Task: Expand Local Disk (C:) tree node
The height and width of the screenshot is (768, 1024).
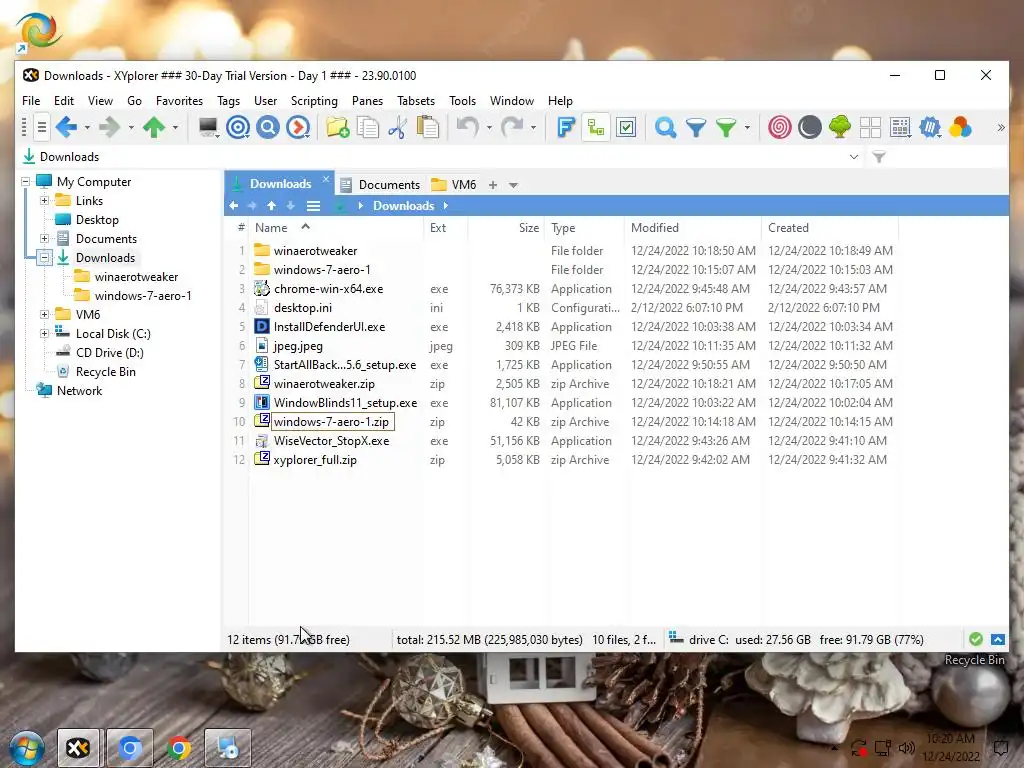Action: [x=44, y=333]
